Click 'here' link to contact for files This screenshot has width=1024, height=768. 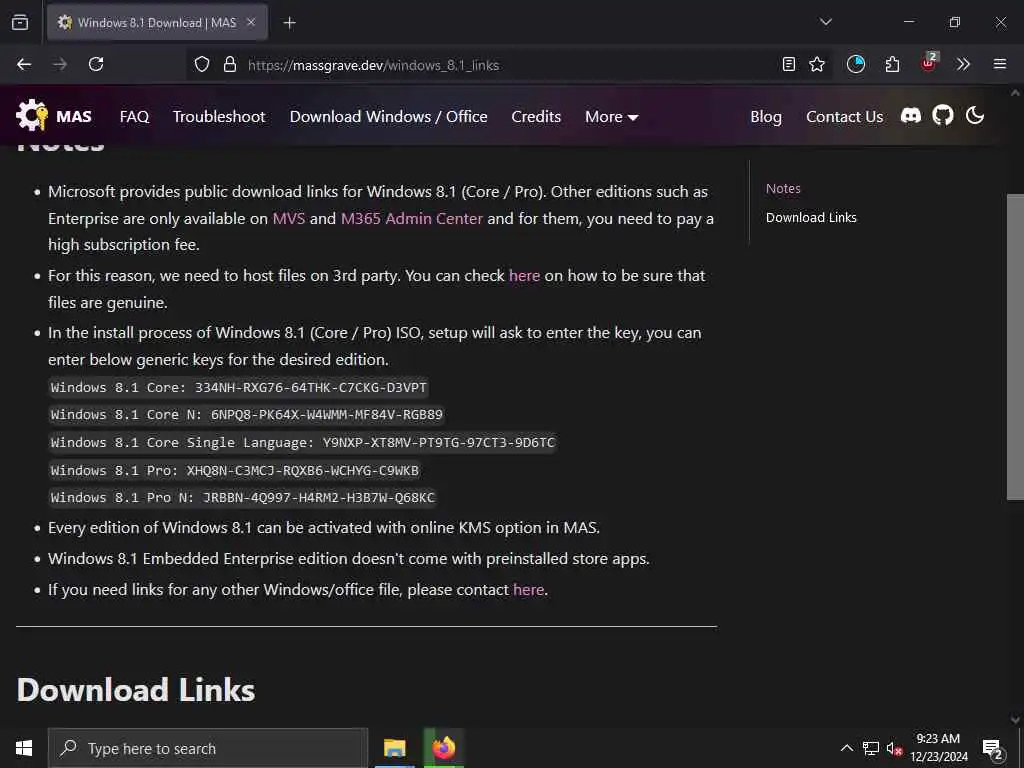point(528,590)
